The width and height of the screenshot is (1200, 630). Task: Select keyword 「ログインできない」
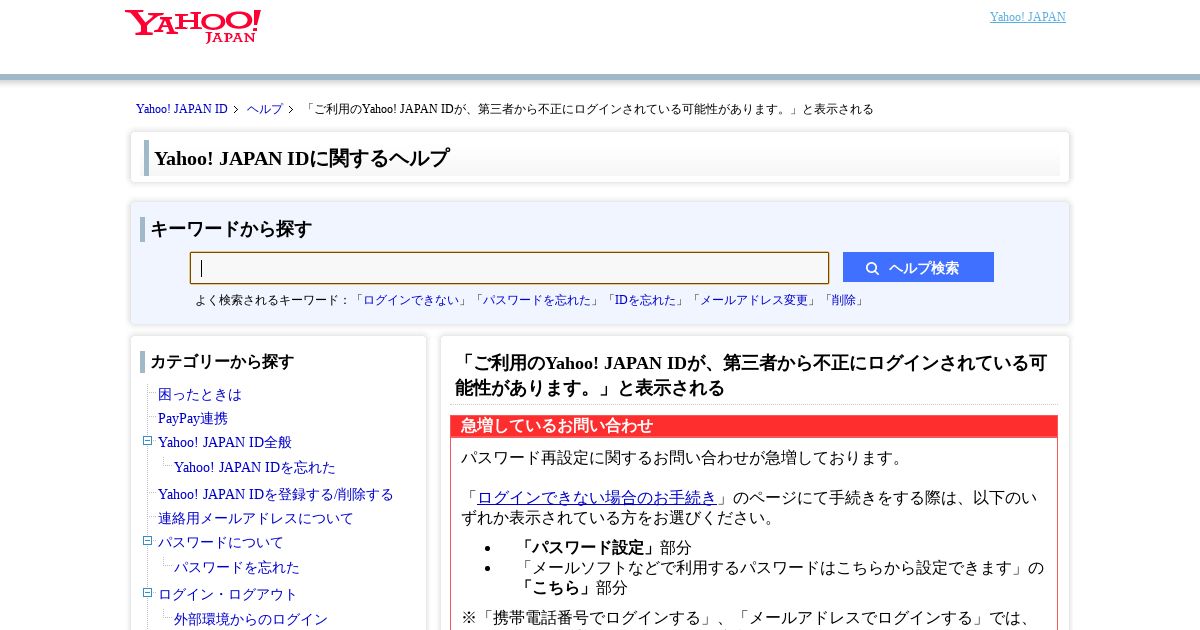point(412,300)
